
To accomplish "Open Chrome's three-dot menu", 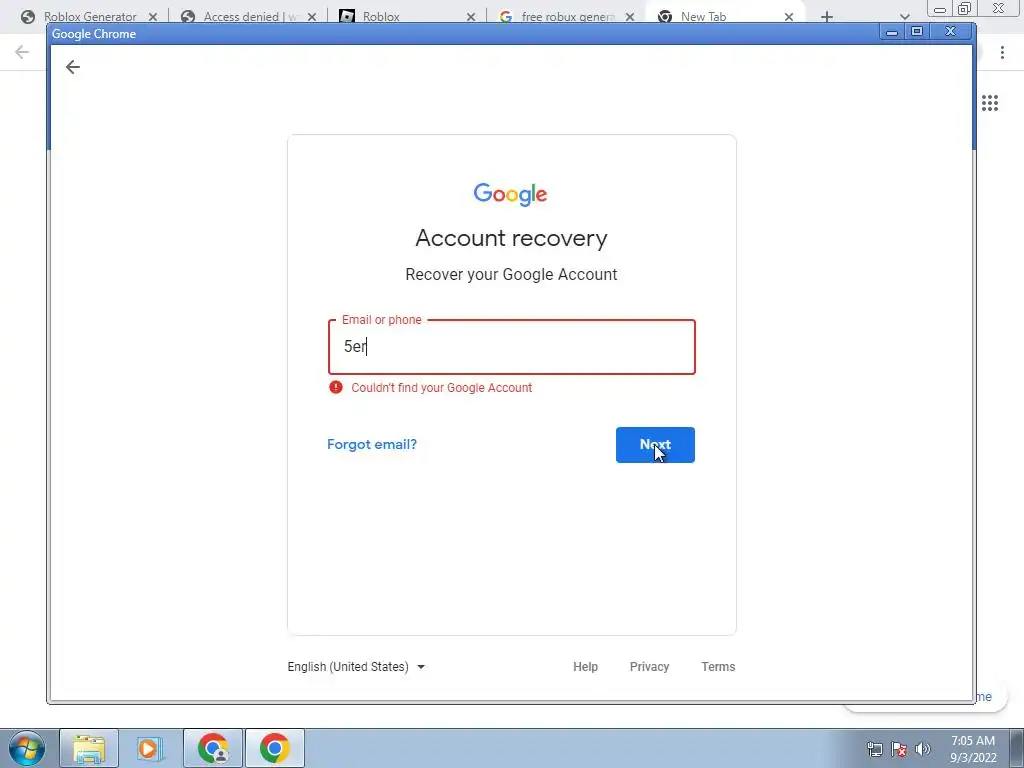I will pos(1002,52).
